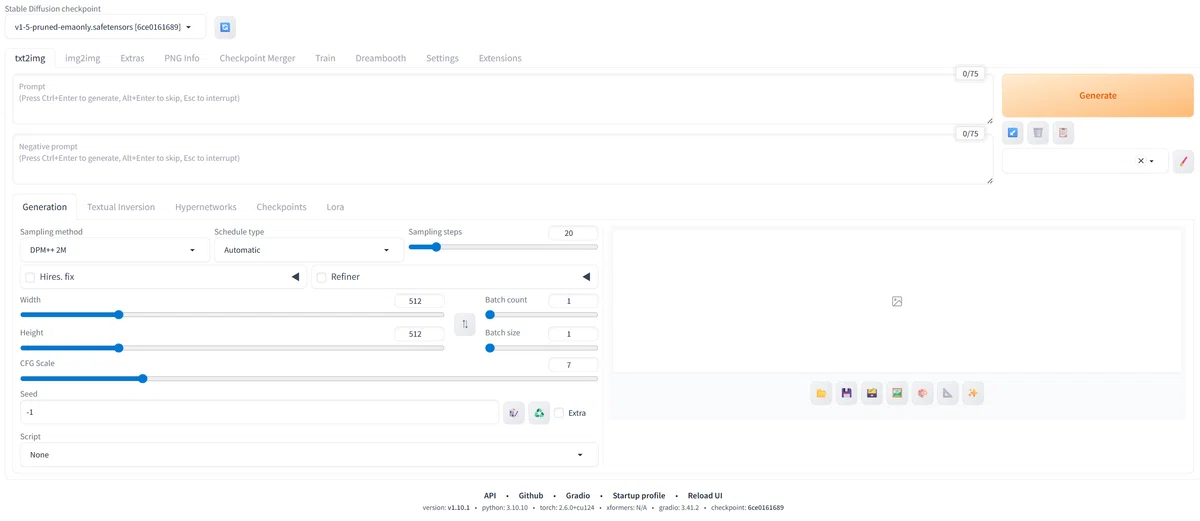Tick the Extra seed checkbox
Screen dimensions: 1200x521
tap(559, 413)
